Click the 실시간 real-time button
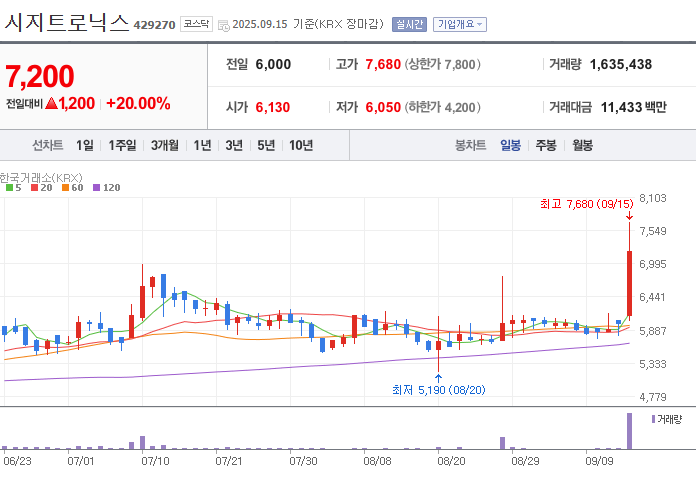 click(409, 24)
